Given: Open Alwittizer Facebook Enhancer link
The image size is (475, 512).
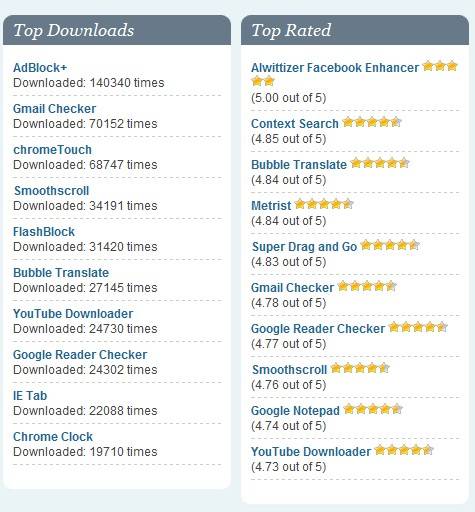Looking at the screenshot, I should (x=335, y=68).
